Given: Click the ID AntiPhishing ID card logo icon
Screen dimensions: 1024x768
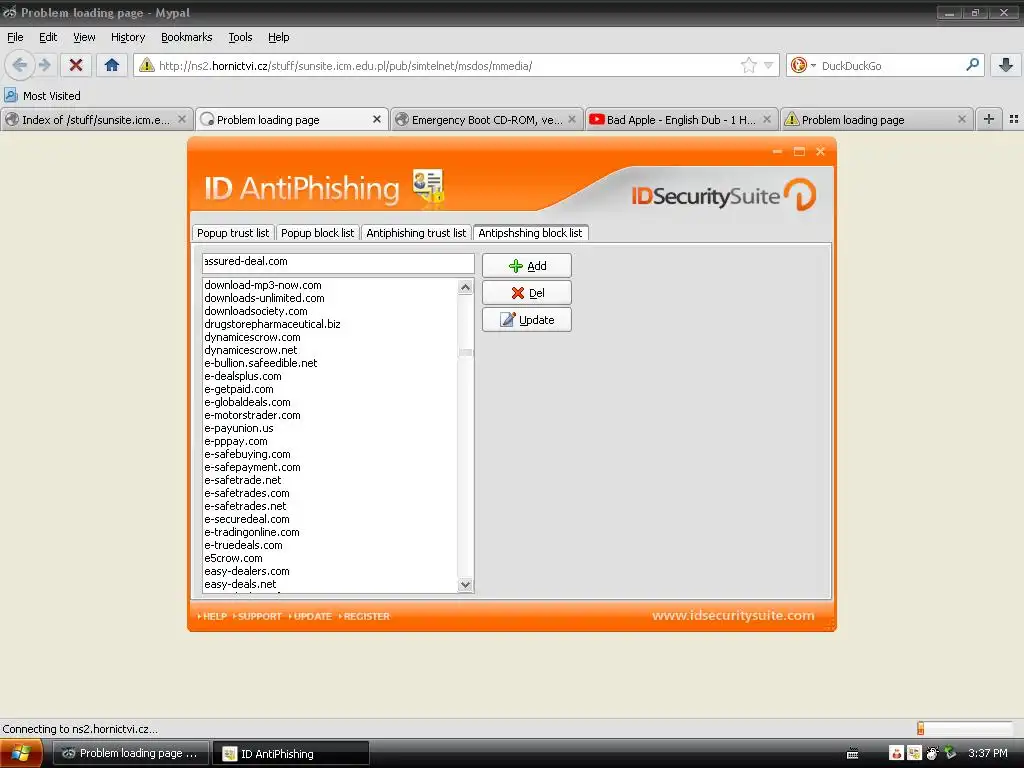Looking at the screenshot, I should pyautogui.click(x=428, y=187).
